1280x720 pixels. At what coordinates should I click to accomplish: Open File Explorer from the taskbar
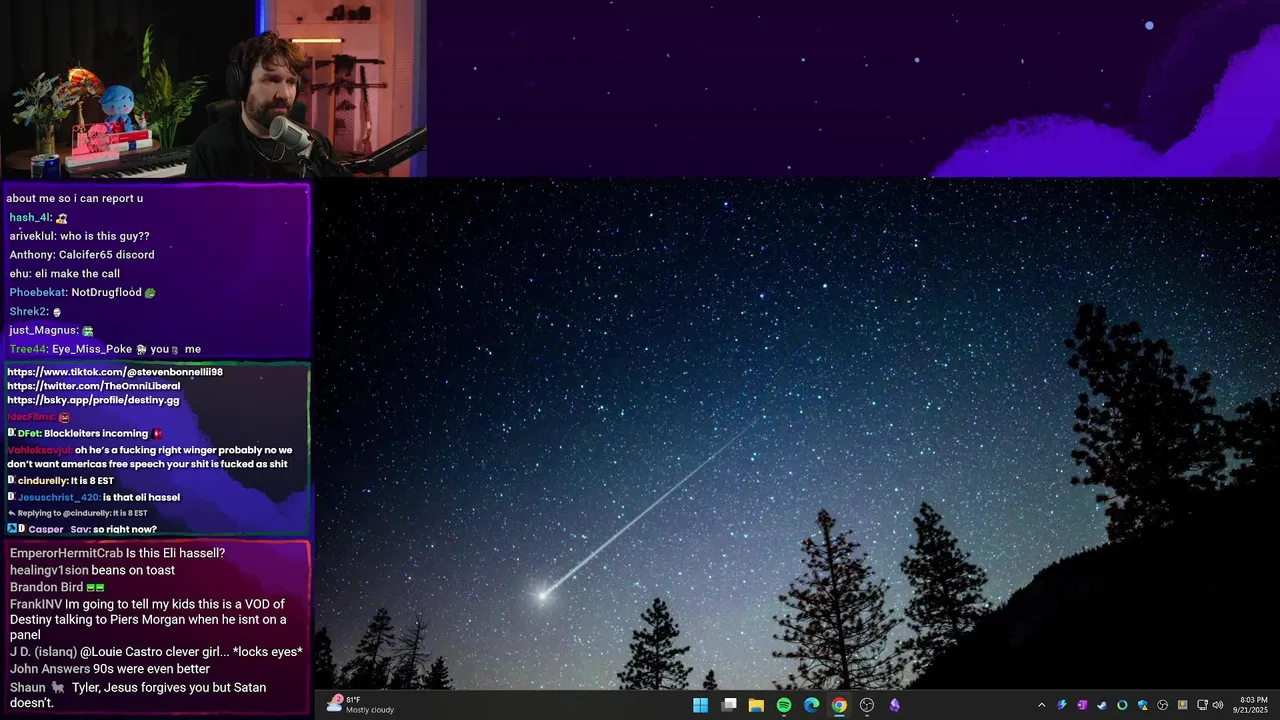point(757,705)
